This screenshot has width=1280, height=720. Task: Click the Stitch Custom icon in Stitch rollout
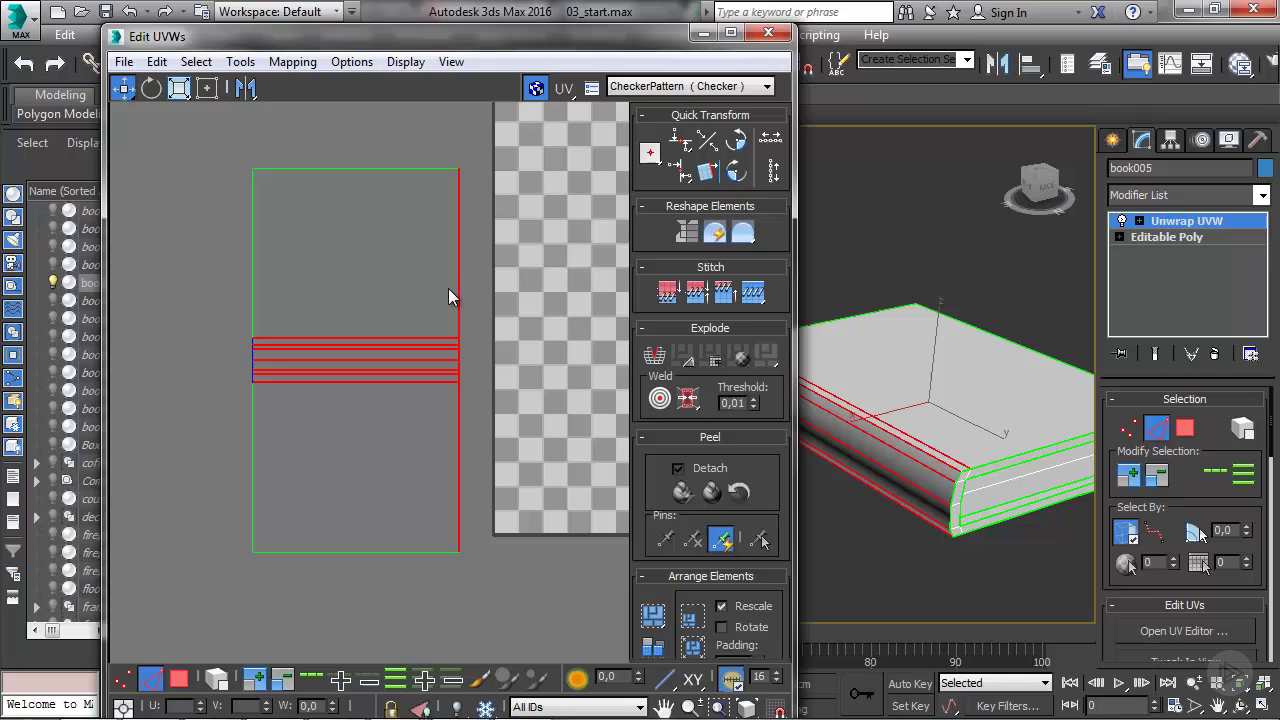(753, 293)
